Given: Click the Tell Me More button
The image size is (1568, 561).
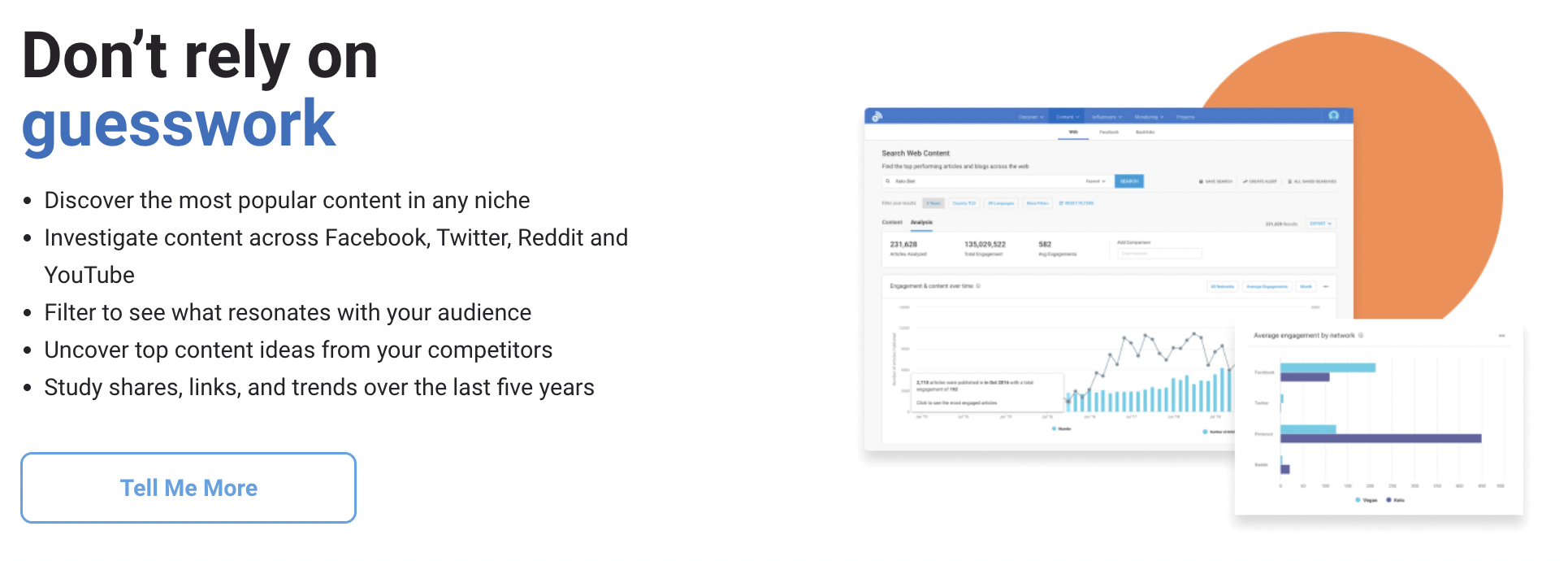Looking at the screenshot, I should (188, 488).
